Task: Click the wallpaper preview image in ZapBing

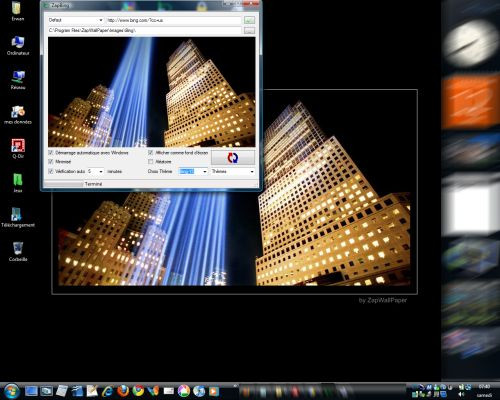Action: (x=152, y=92)
